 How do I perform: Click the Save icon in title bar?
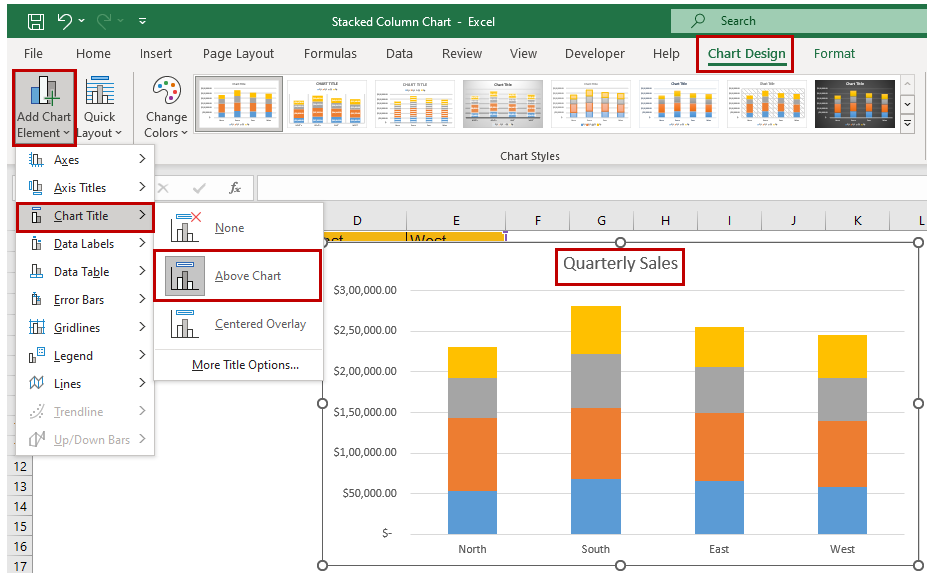(x=36, y=22)
